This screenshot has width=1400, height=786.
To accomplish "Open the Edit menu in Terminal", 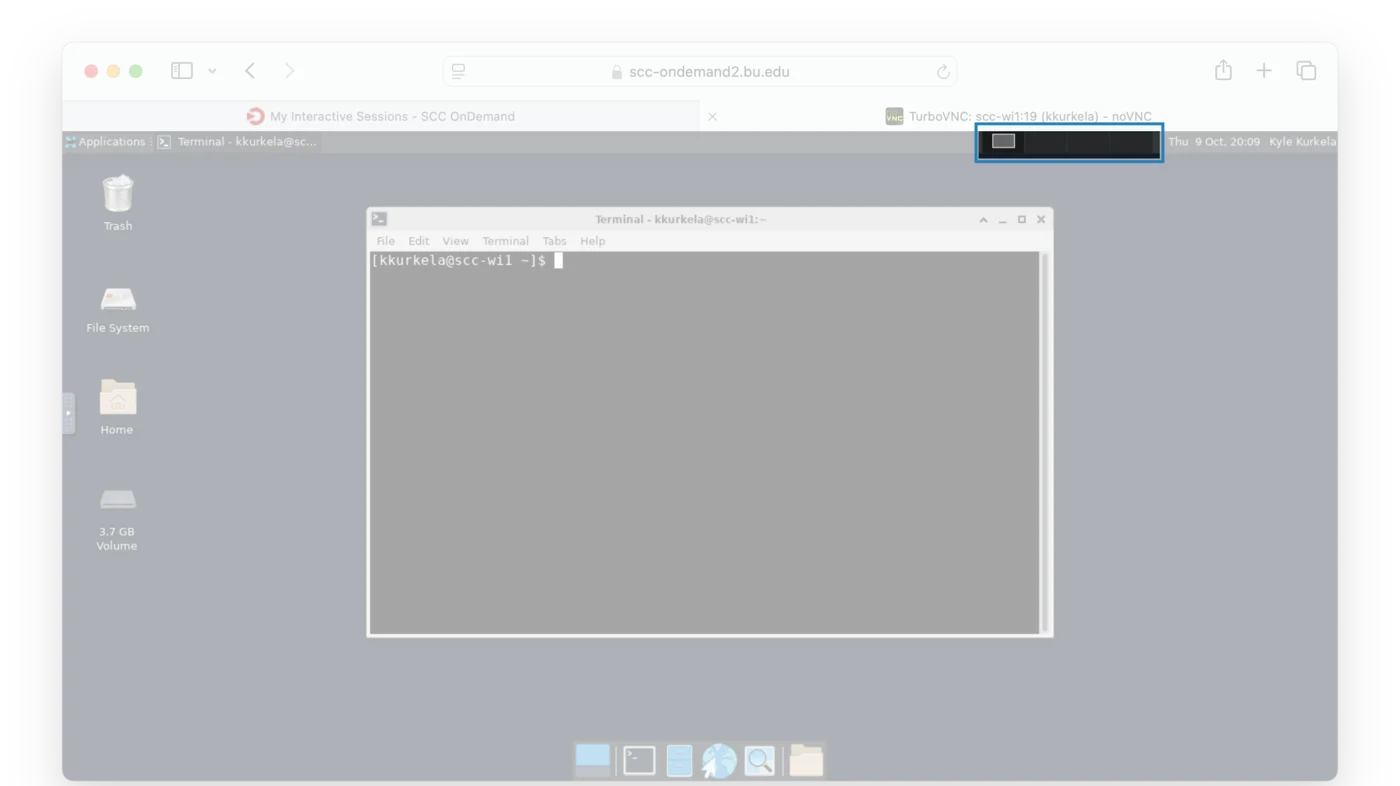I will tap(418, 241).
